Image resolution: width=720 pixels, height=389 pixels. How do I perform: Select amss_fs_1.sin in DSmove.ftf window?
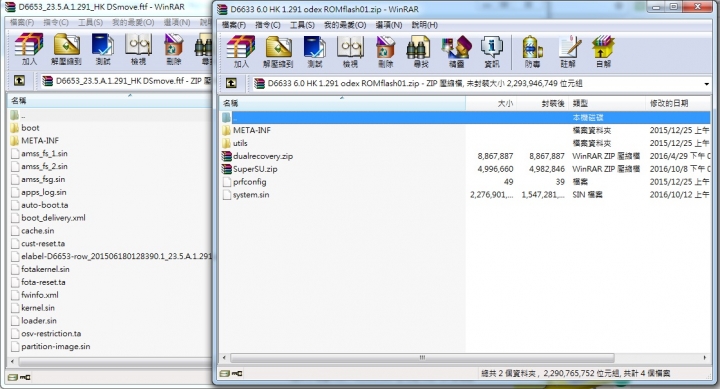coord(44,153)
